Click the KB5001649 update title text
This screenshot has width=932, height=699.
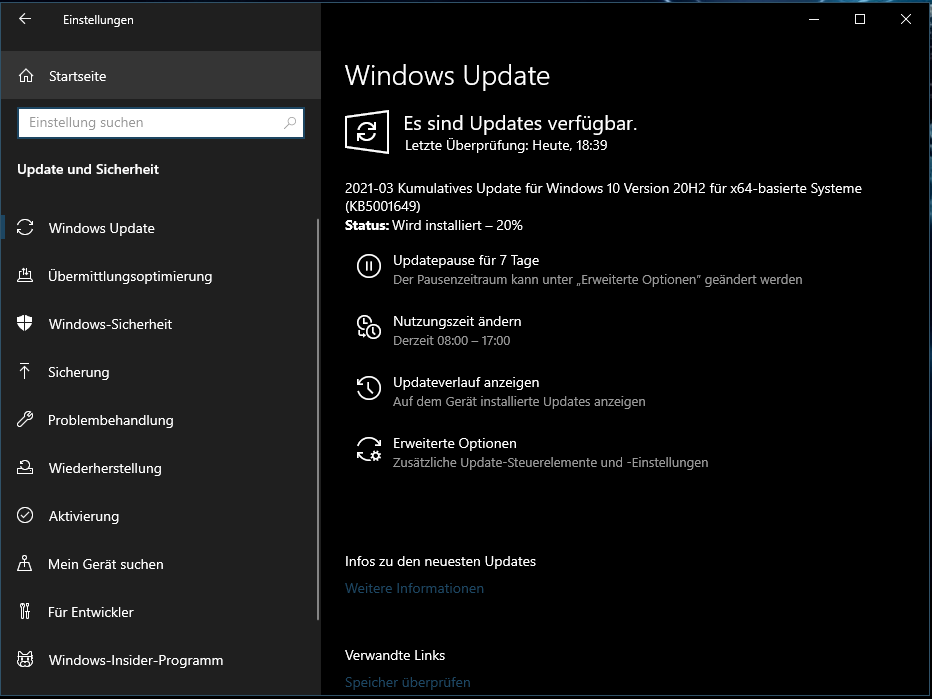(603, 197)
